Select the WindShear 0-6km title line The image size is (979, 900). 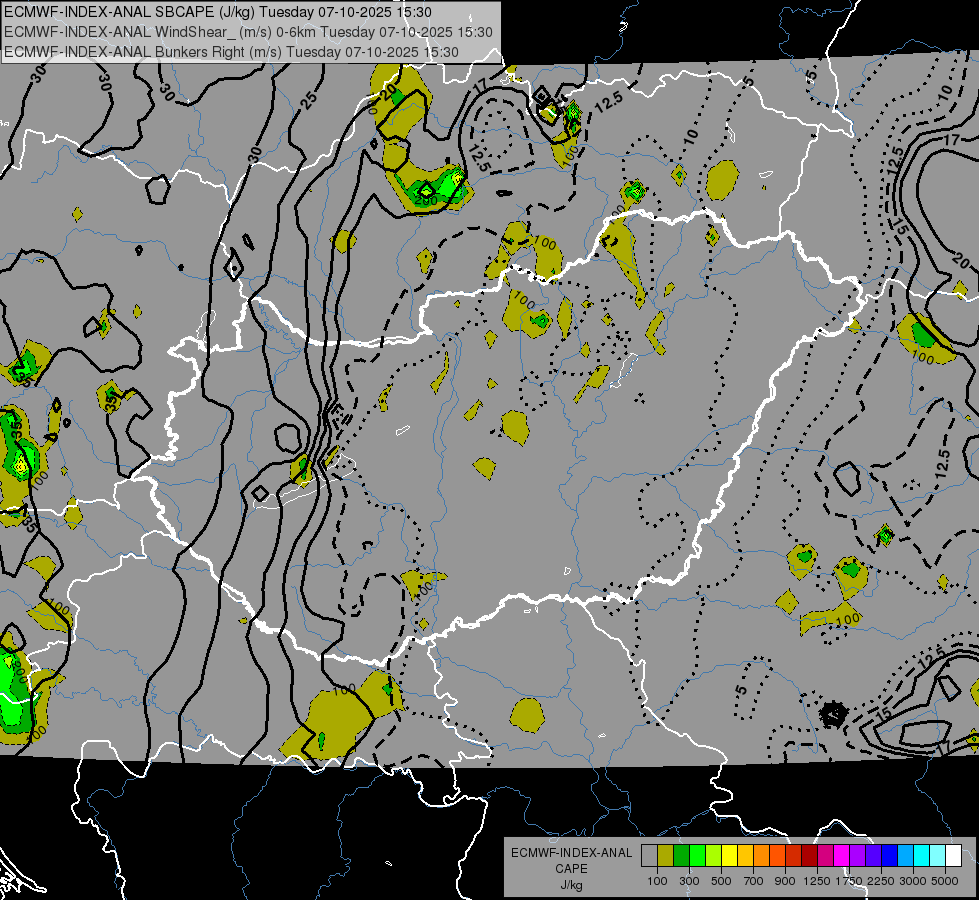click(x=248, y=32)
